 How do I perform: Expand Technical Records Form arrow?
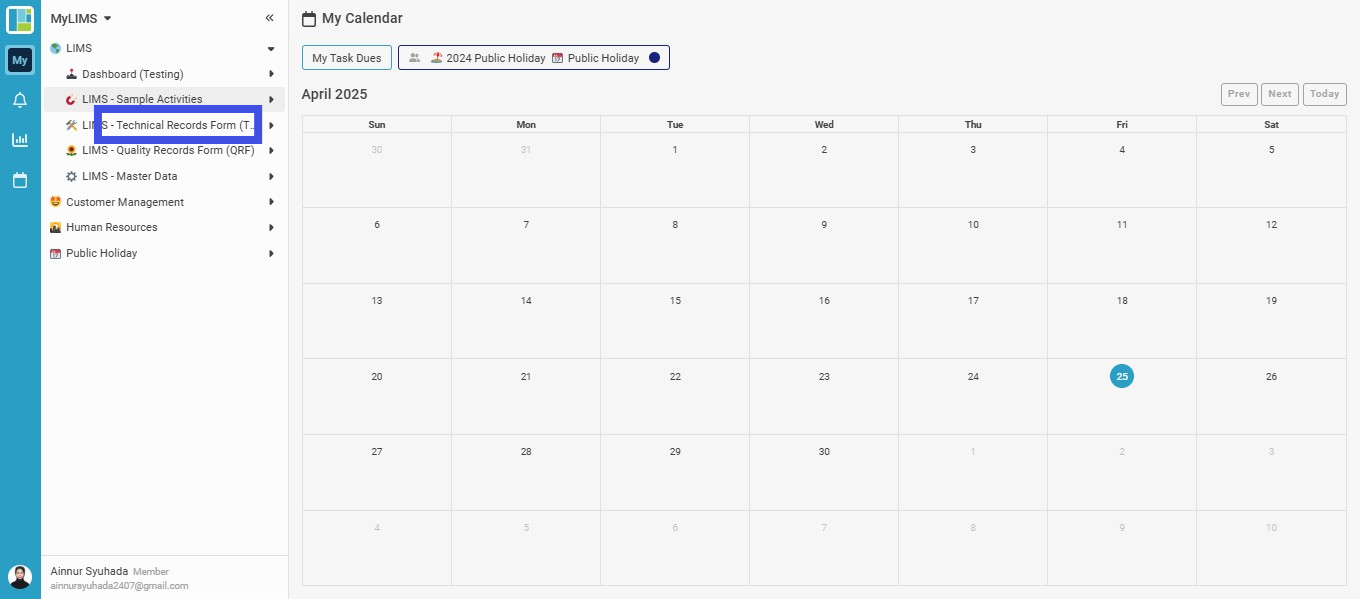click(271, 125)
